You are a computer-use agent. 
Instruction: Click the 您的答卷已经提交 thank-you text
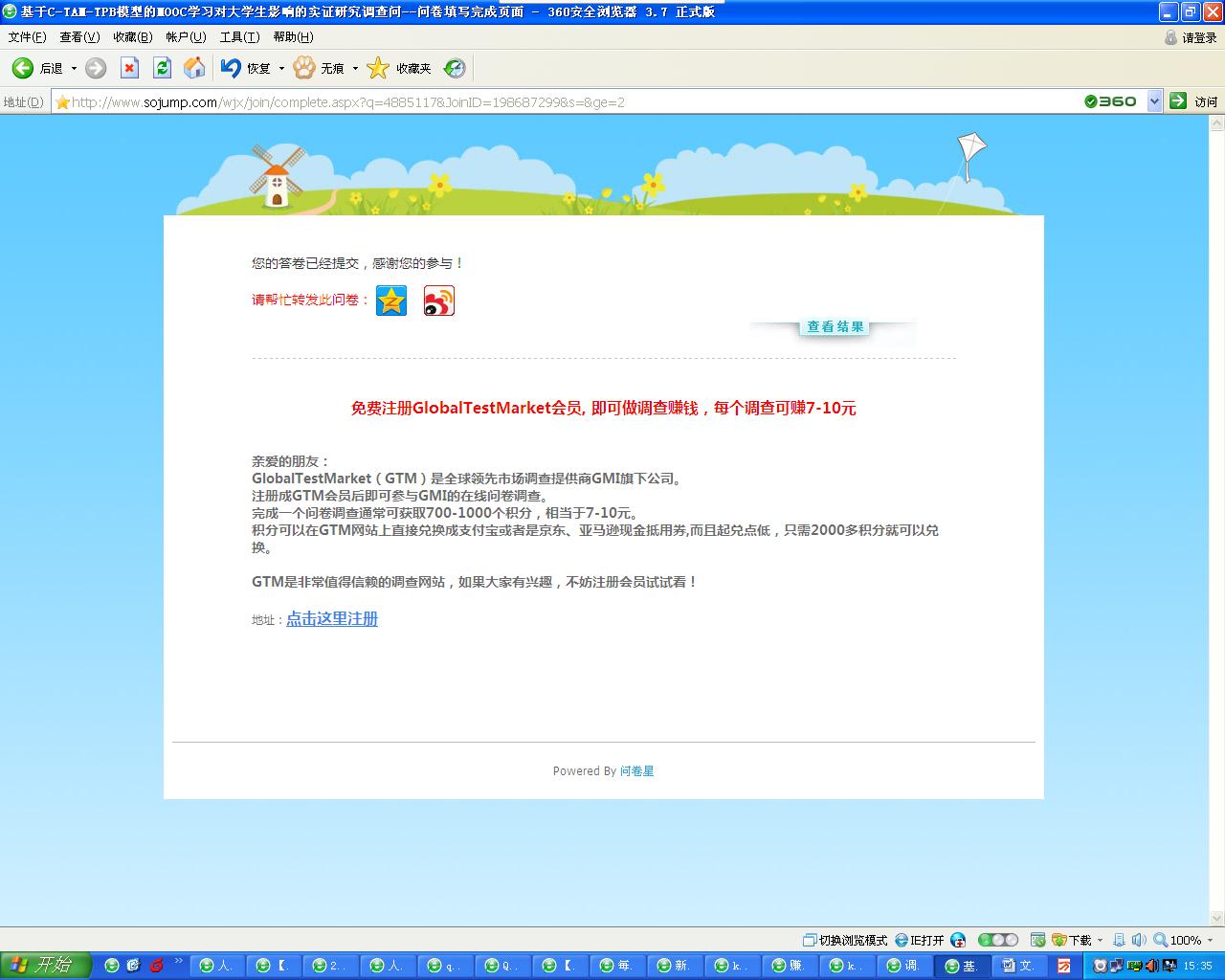358,263
